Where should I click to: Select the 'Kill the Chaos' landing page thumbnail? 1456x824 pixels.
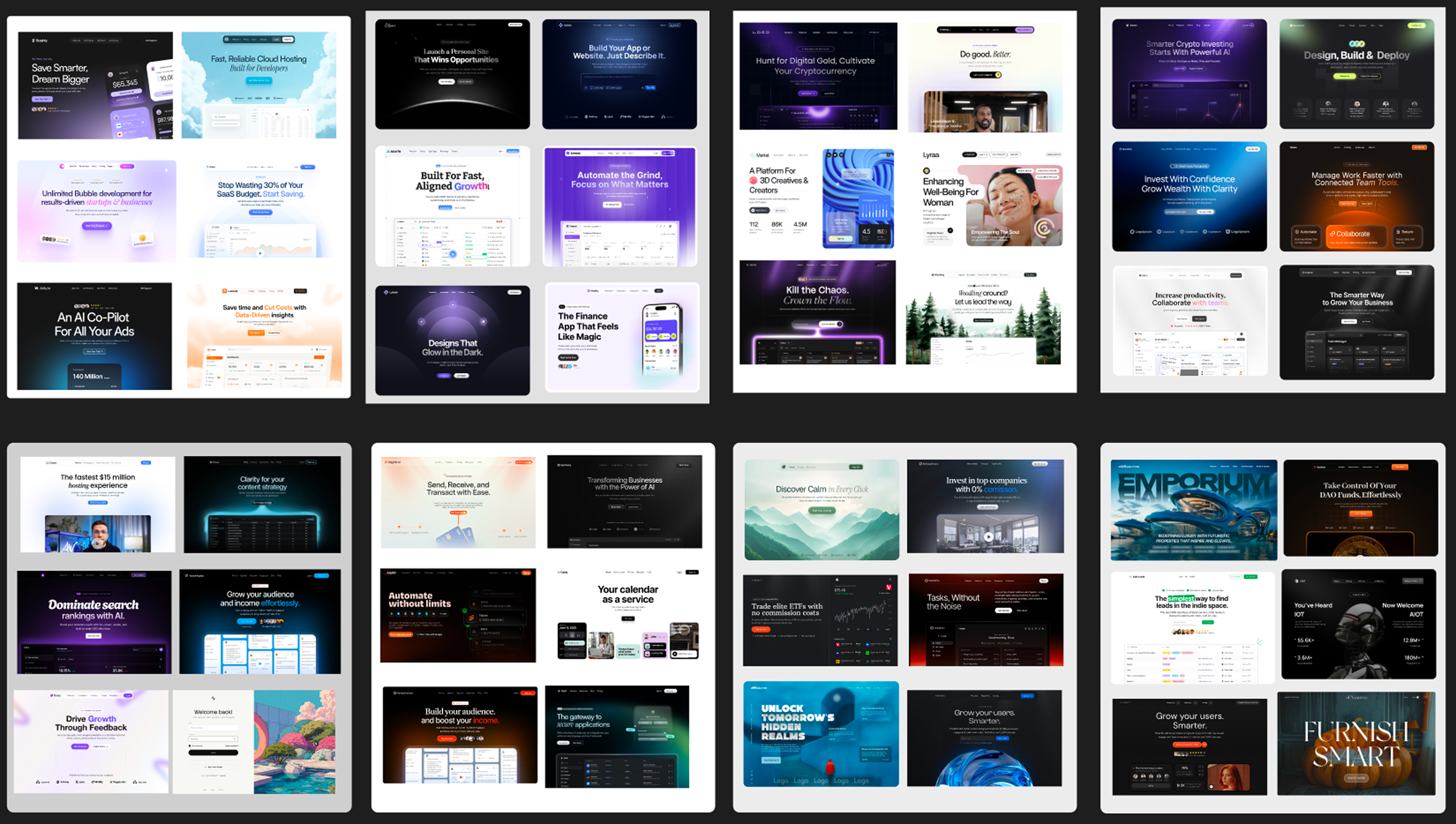(817, 312)
